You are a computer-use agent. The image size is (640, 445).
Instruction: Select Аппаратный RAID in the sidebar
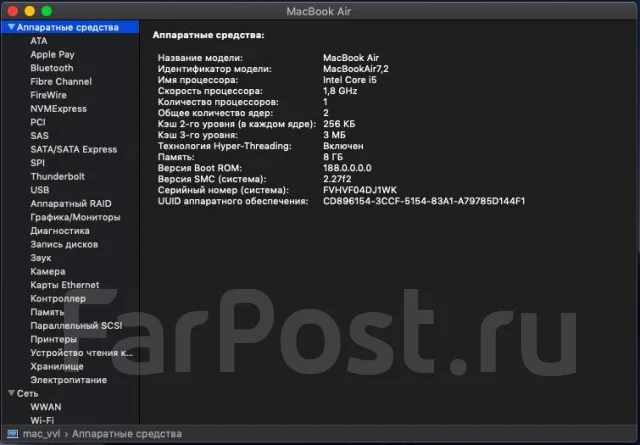pos(71,203)
